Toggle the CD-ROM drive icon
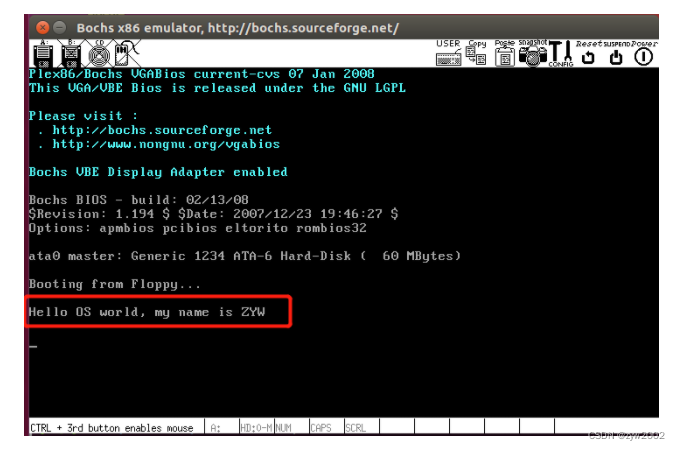 coord(99,54)
